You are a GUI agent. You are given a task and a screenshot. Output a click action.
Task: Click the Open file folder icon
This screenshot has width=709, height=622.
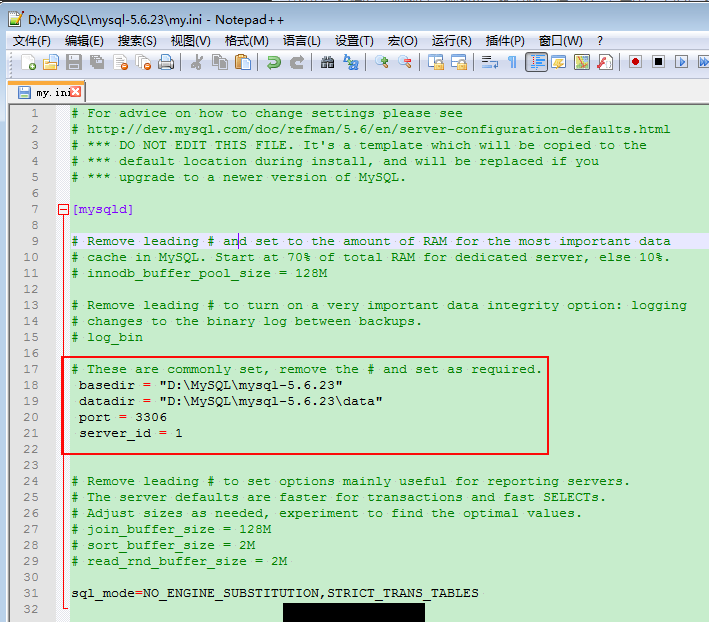click(x=51, y=62)
